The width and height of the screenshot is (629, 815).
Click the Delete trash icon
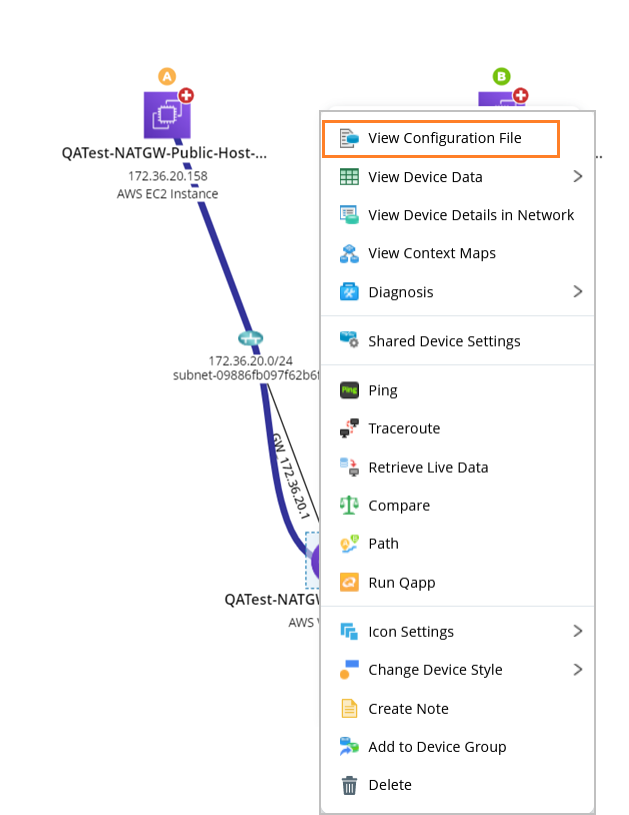tap(349, 786)
